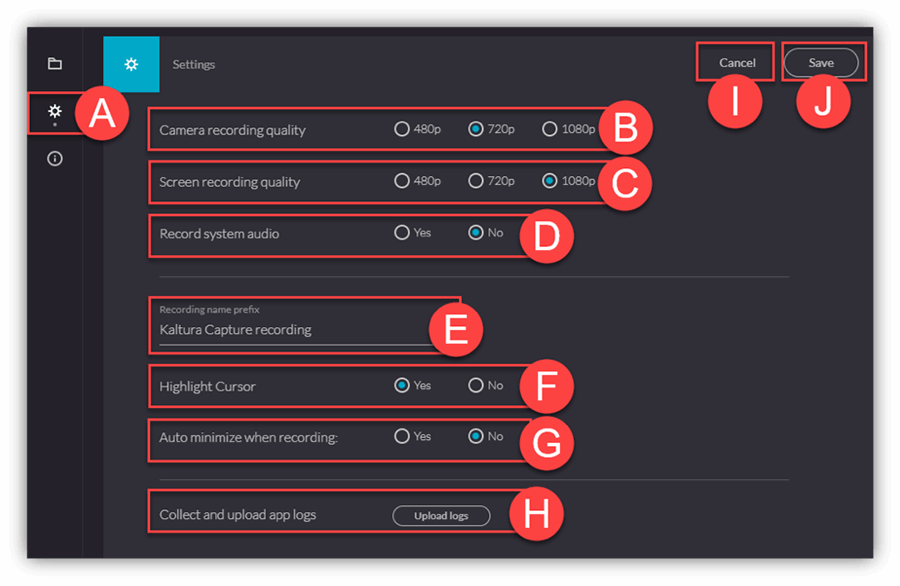Enable Auto minimize when recording Yes
The width and height of the screenshot is (900, 586).
point(402,436)
